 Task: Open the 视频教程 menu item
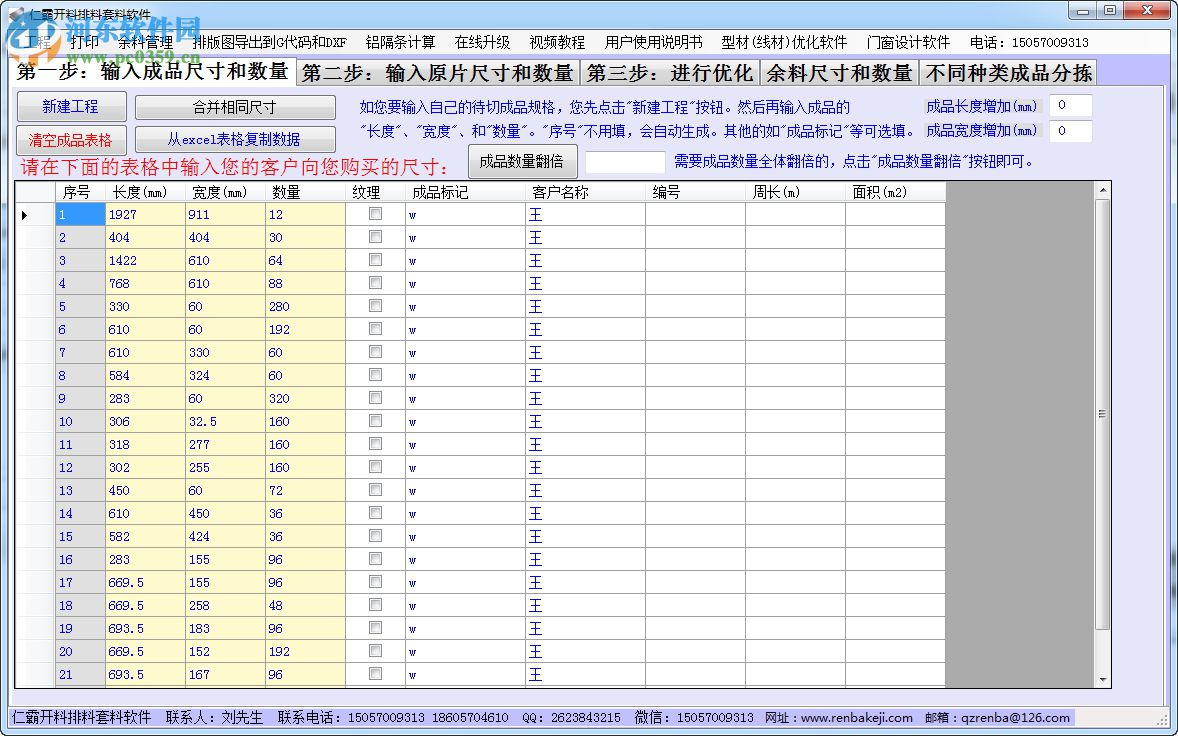[x=557, y=42]
